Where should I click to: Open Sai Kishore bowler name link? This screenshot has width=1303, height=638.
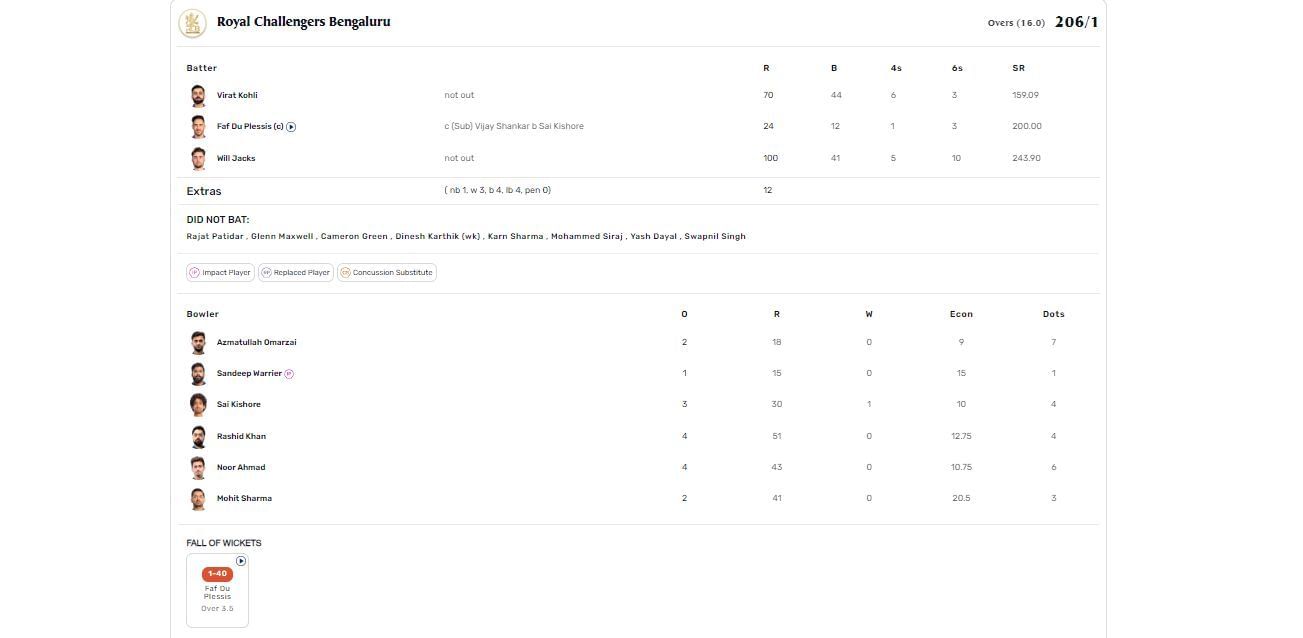pyautogui.click(x=239, y=405)
